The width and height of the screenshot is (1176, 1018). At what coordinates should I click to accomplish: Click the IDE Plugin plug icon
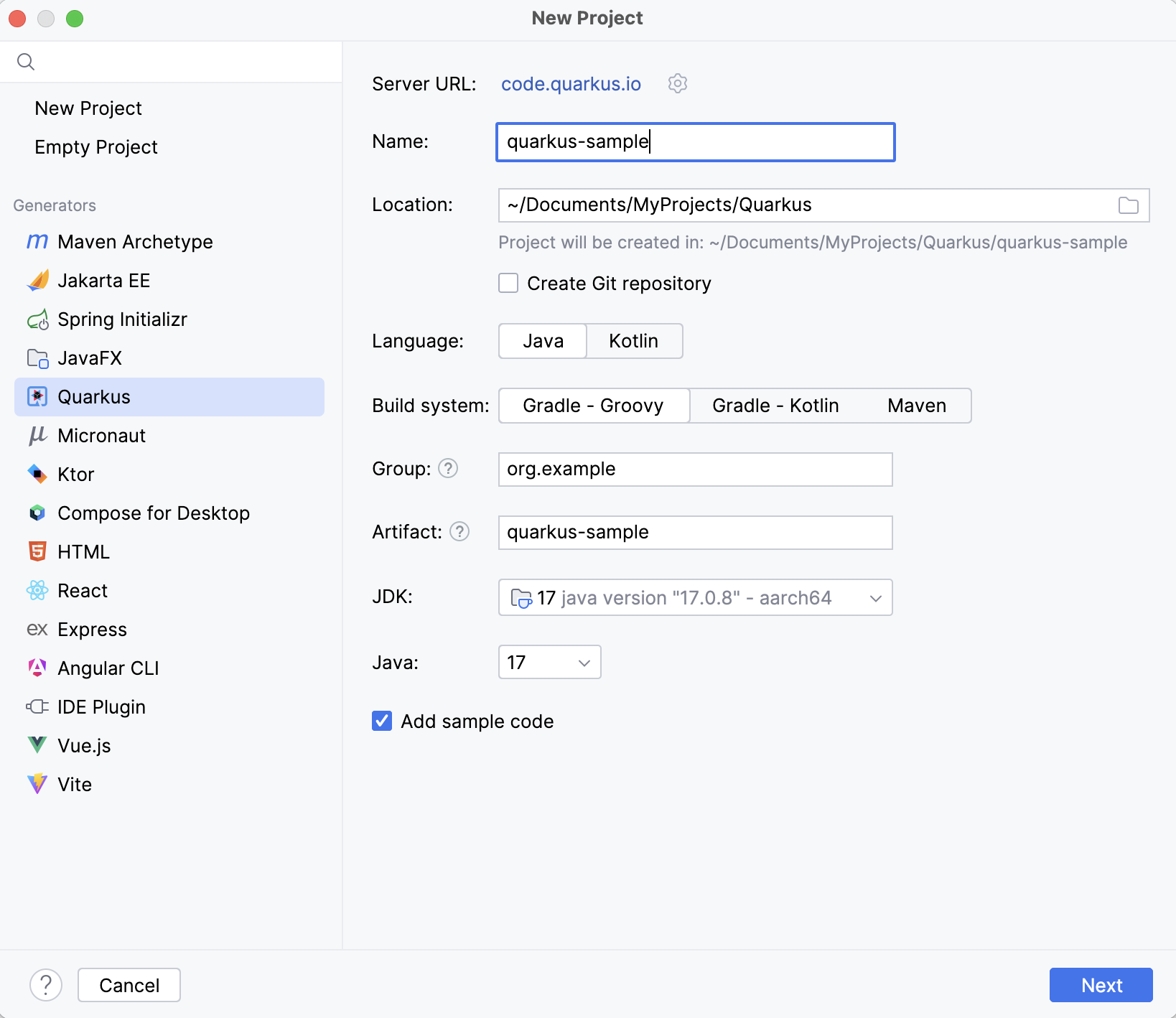37,707
